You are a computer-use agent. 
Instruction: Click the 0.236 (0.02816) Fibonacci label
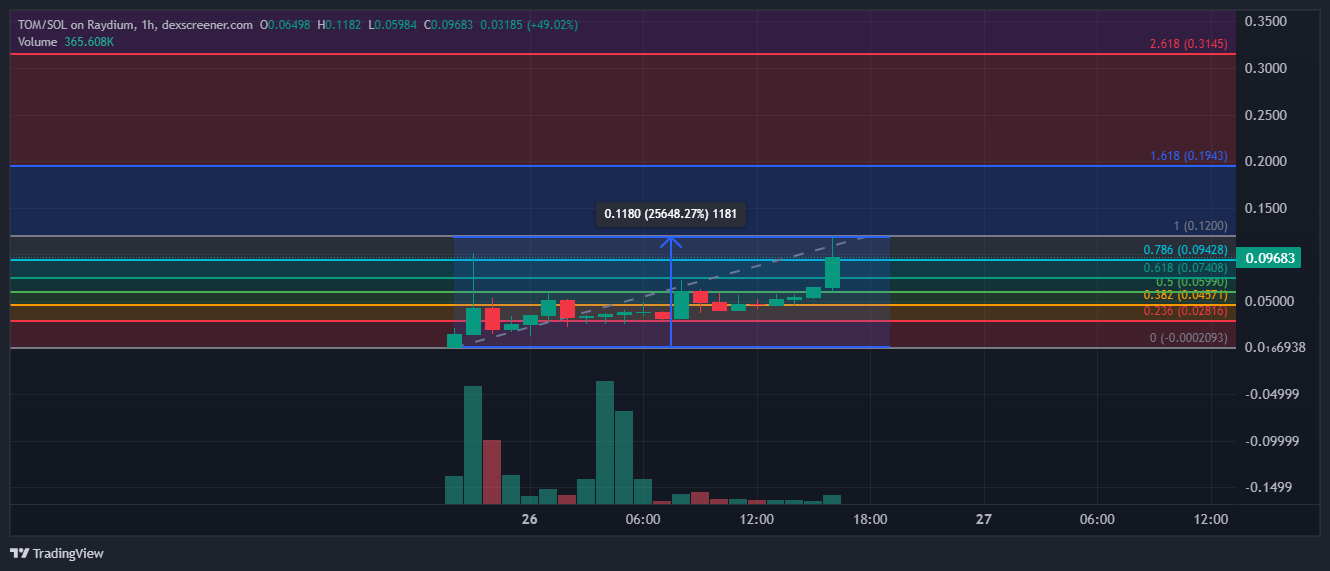tap(1185, 311)
